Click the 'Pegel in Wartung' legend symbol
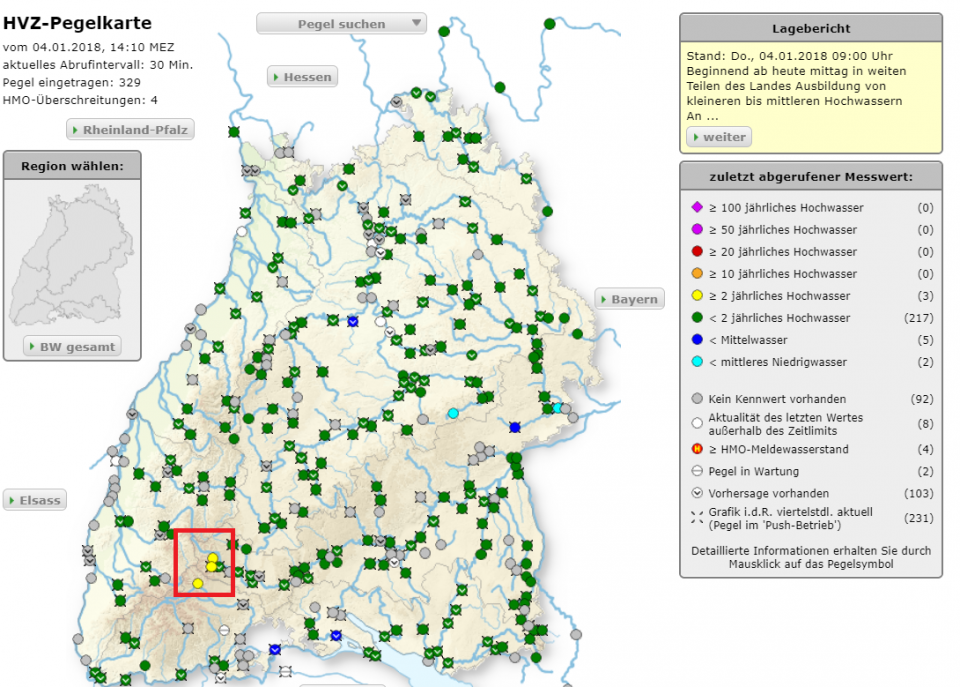Screen dimensions: 960x687 697,472
